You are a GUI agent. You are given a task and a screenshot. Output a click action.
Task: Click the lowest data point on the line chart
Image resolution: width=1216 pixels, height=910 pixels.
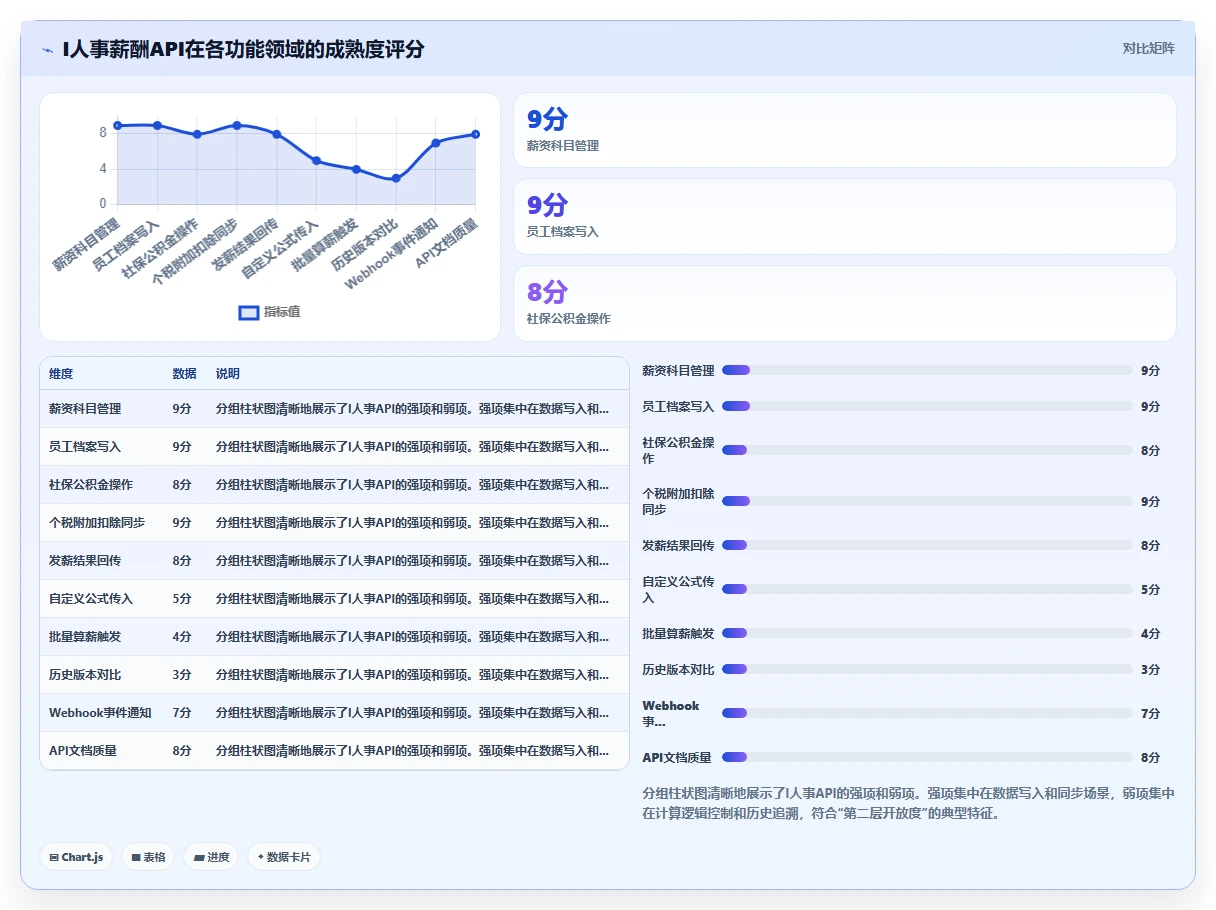click(x=396, y=178)
